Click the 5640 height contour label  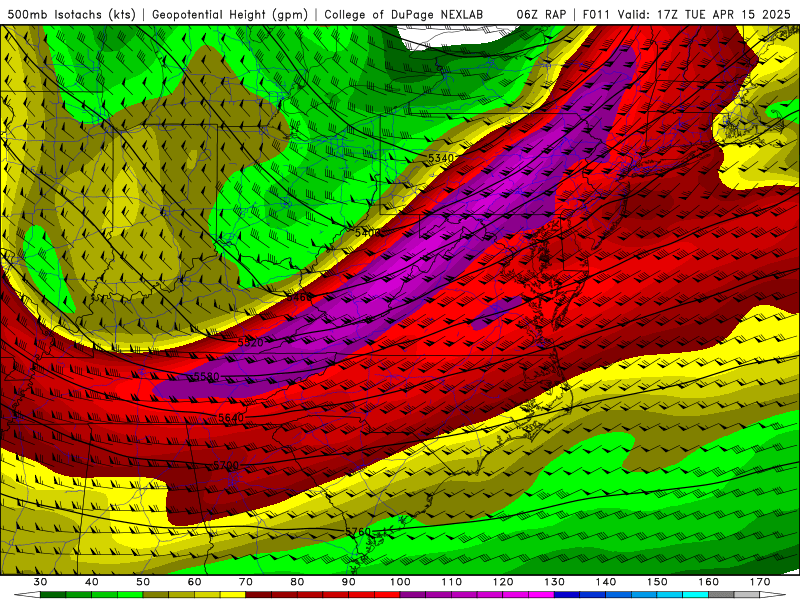[231, 418]
